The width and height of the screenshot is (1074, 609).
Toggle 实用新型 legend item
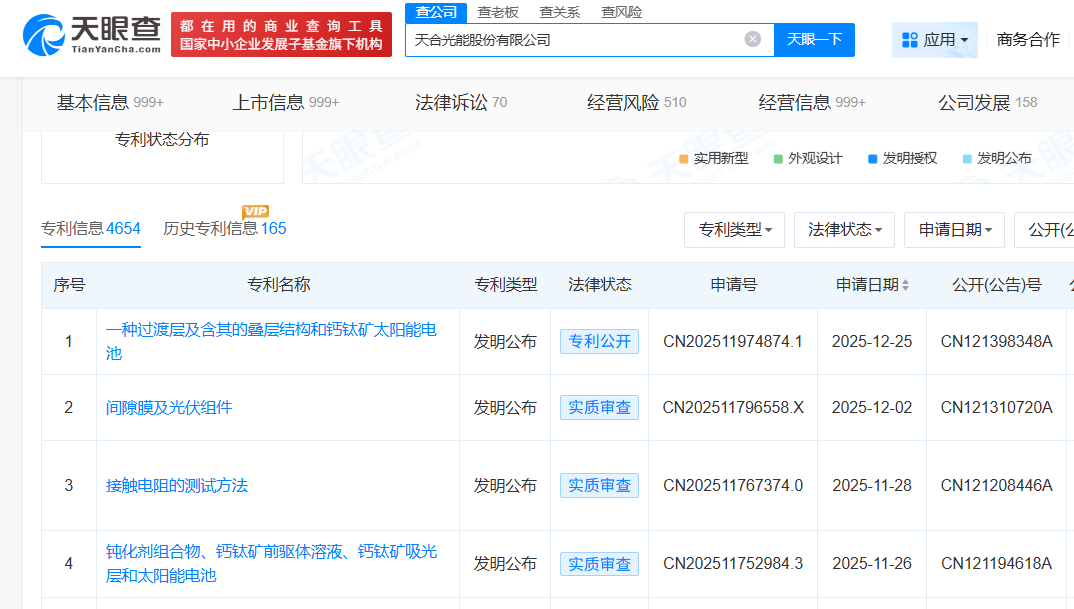(713, 158)
